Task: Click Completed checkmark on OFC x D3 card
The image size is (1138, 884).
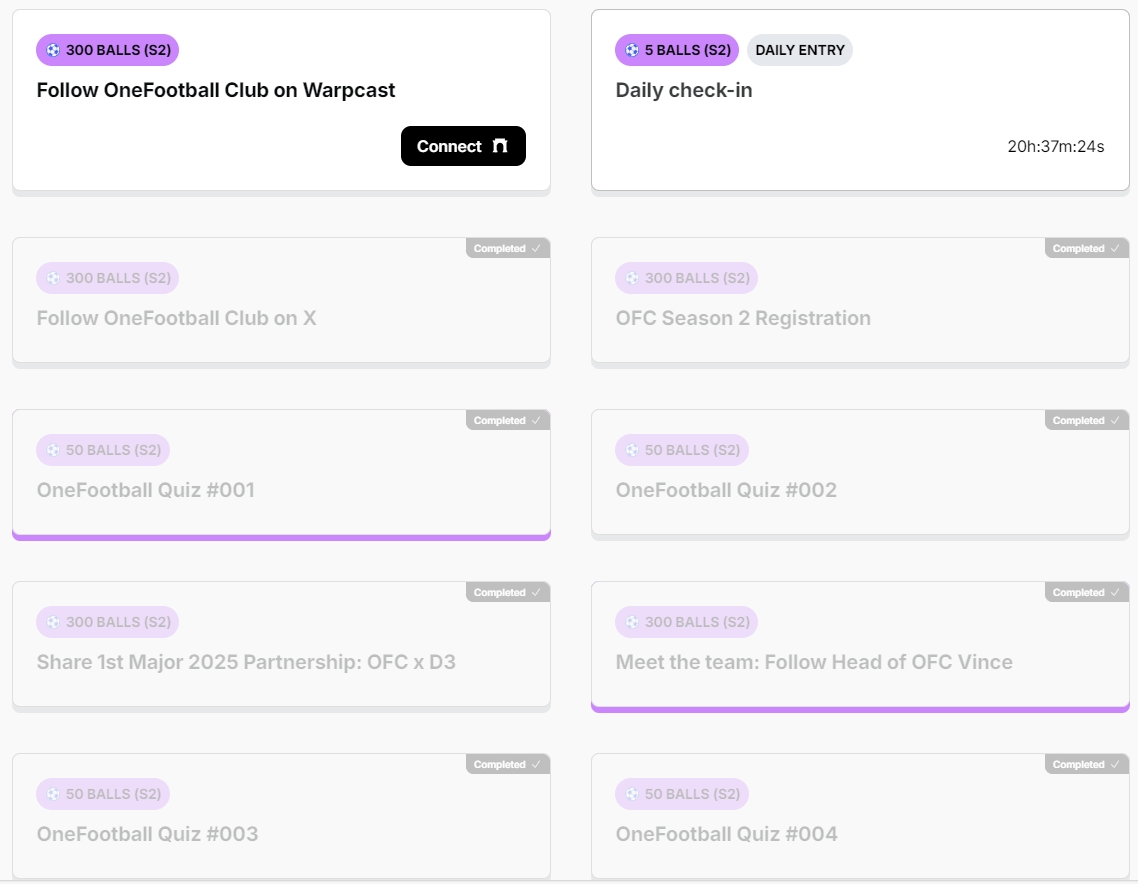Action: click(537, 592)
